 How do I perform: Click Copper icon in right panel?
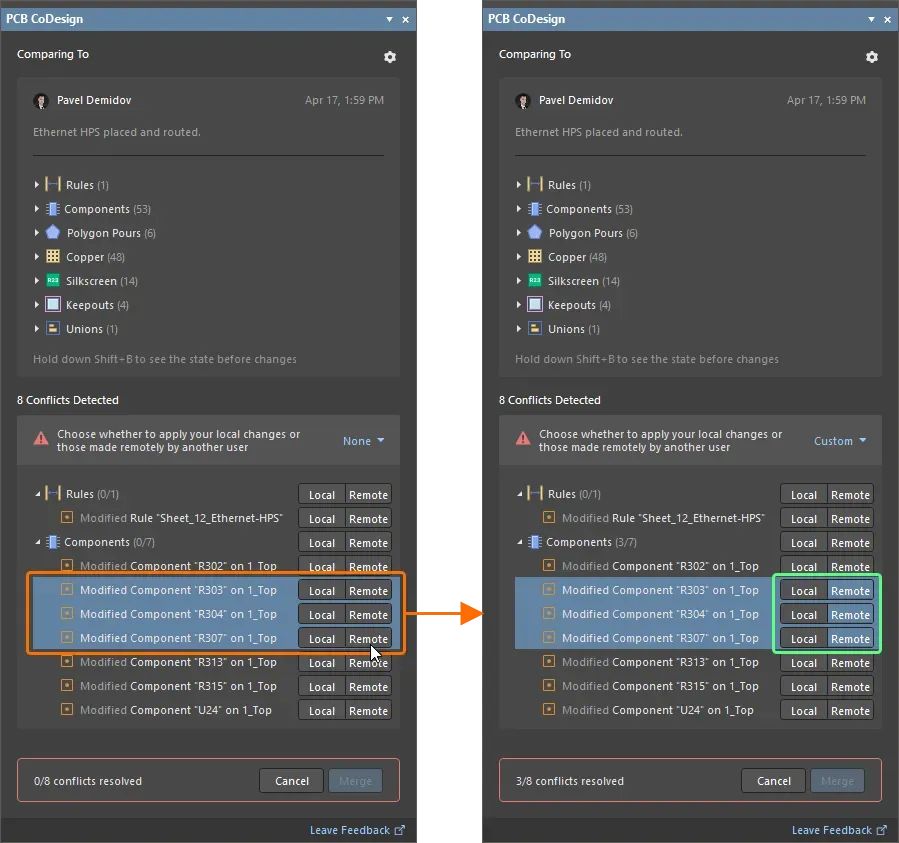pyautogui.click(x=535, y=256)
